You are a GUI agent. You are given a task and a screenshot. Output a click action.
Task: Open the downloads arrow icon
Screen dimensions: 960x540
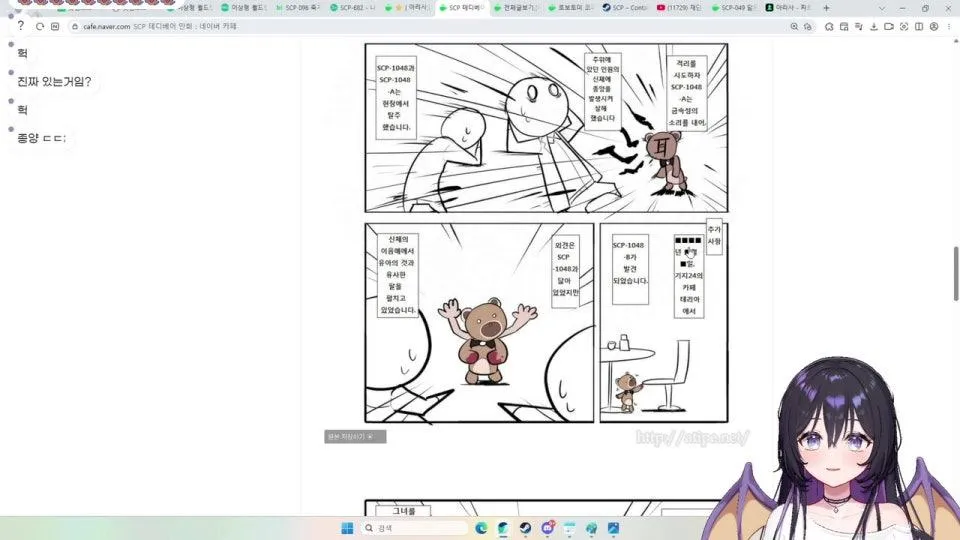pyautogui.click(x=874, y=26)
